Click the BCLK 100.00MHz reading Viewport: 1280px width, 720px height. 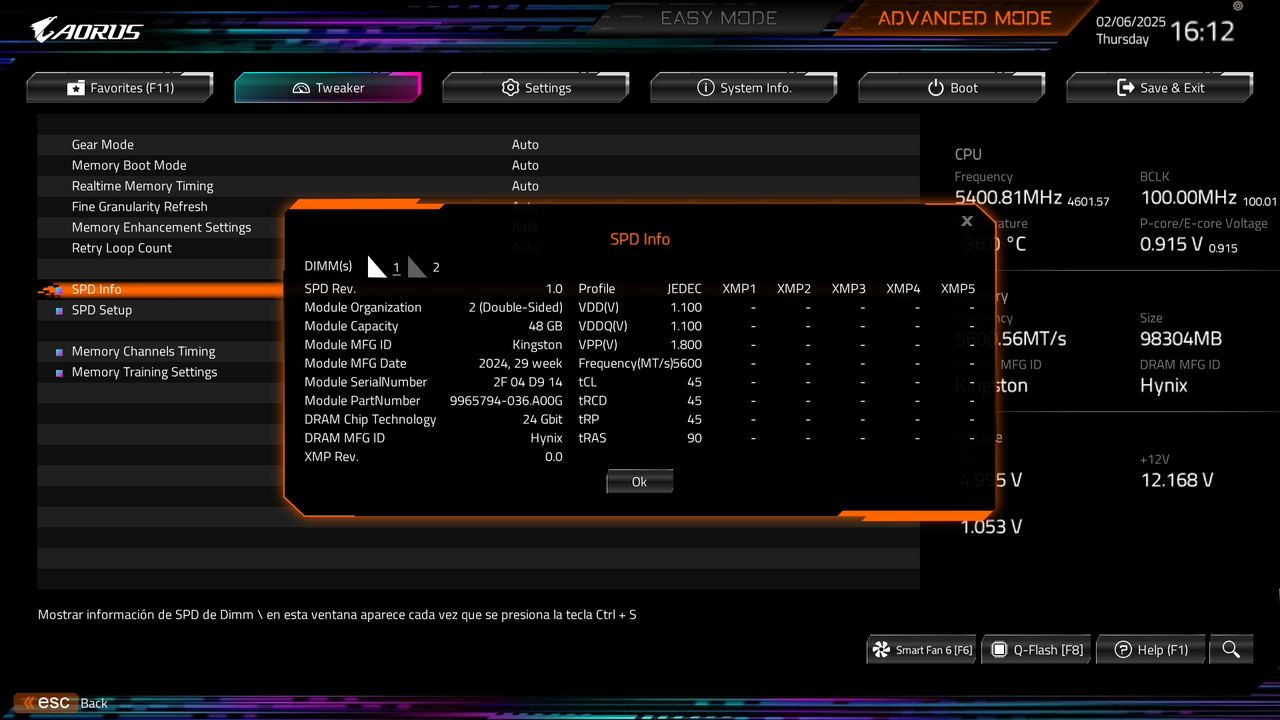click(x=1188, y=198)
